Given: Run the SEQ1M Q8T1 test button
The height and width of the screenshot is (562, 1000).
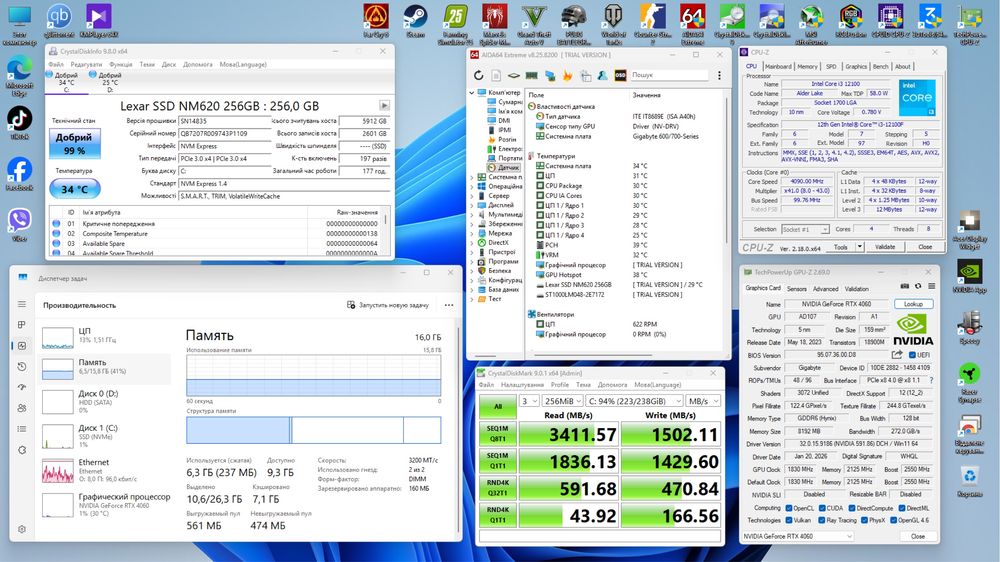Looking at the screenshot, I should 498,434.
